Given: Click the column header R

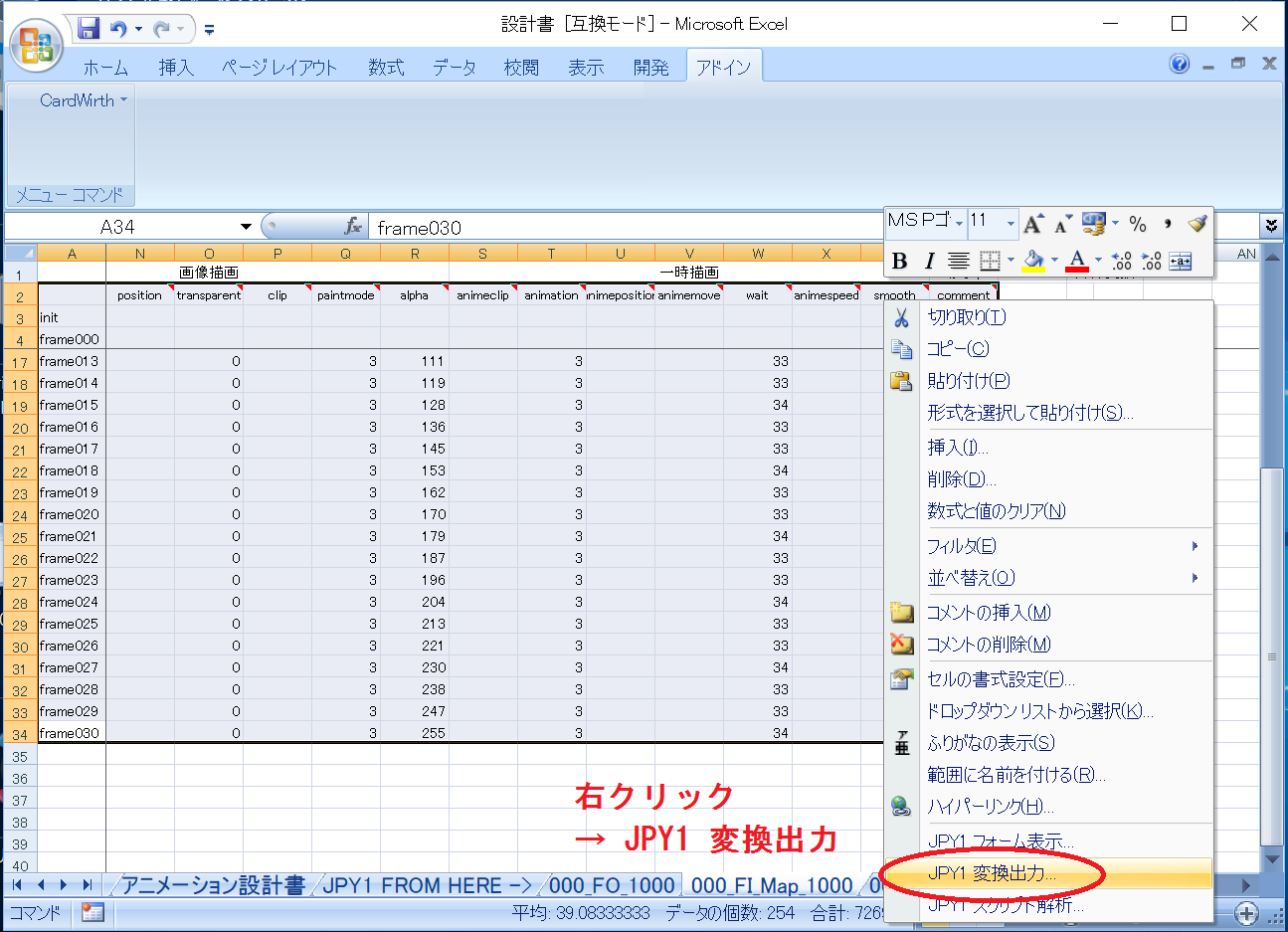Looking at the screenshot, I should point(415,254).
